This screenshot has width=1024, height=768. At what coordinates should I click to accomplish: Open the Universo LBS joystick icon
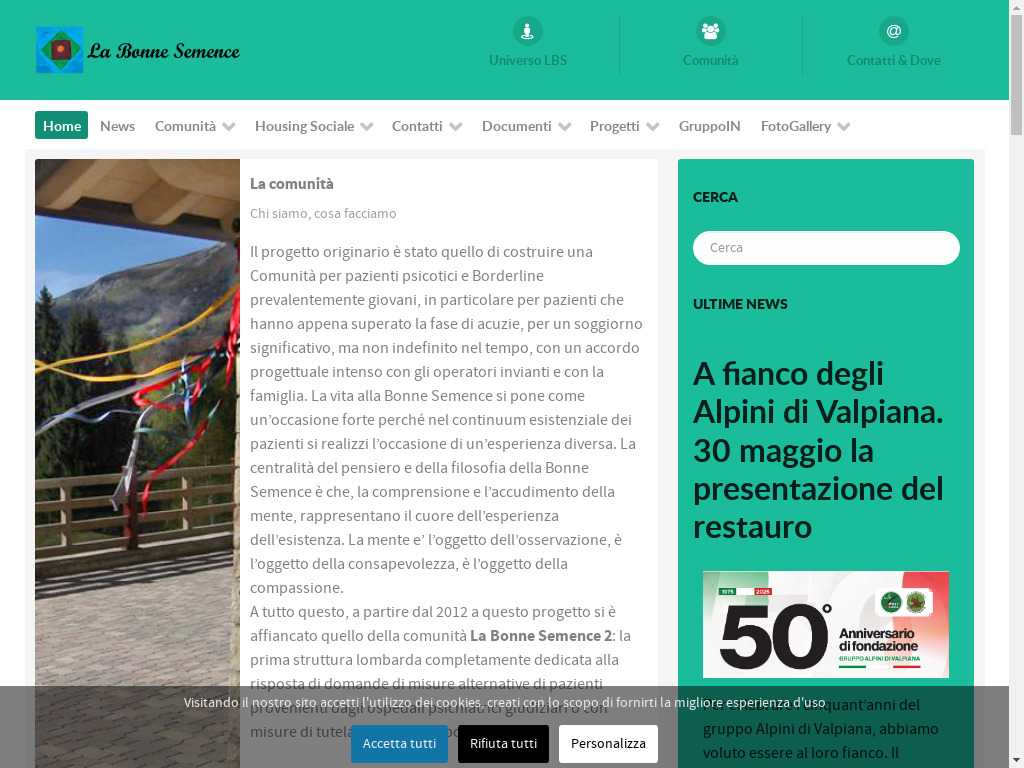[528, 31]
